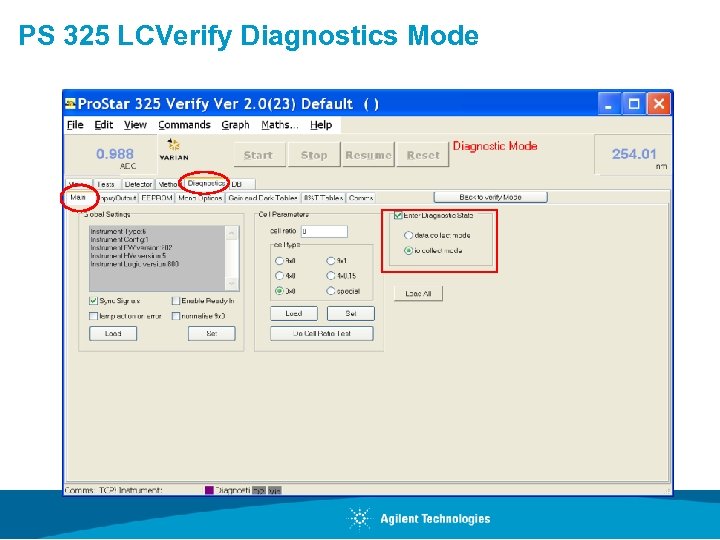Select the Diagnostics tab

tap(205, 183)
